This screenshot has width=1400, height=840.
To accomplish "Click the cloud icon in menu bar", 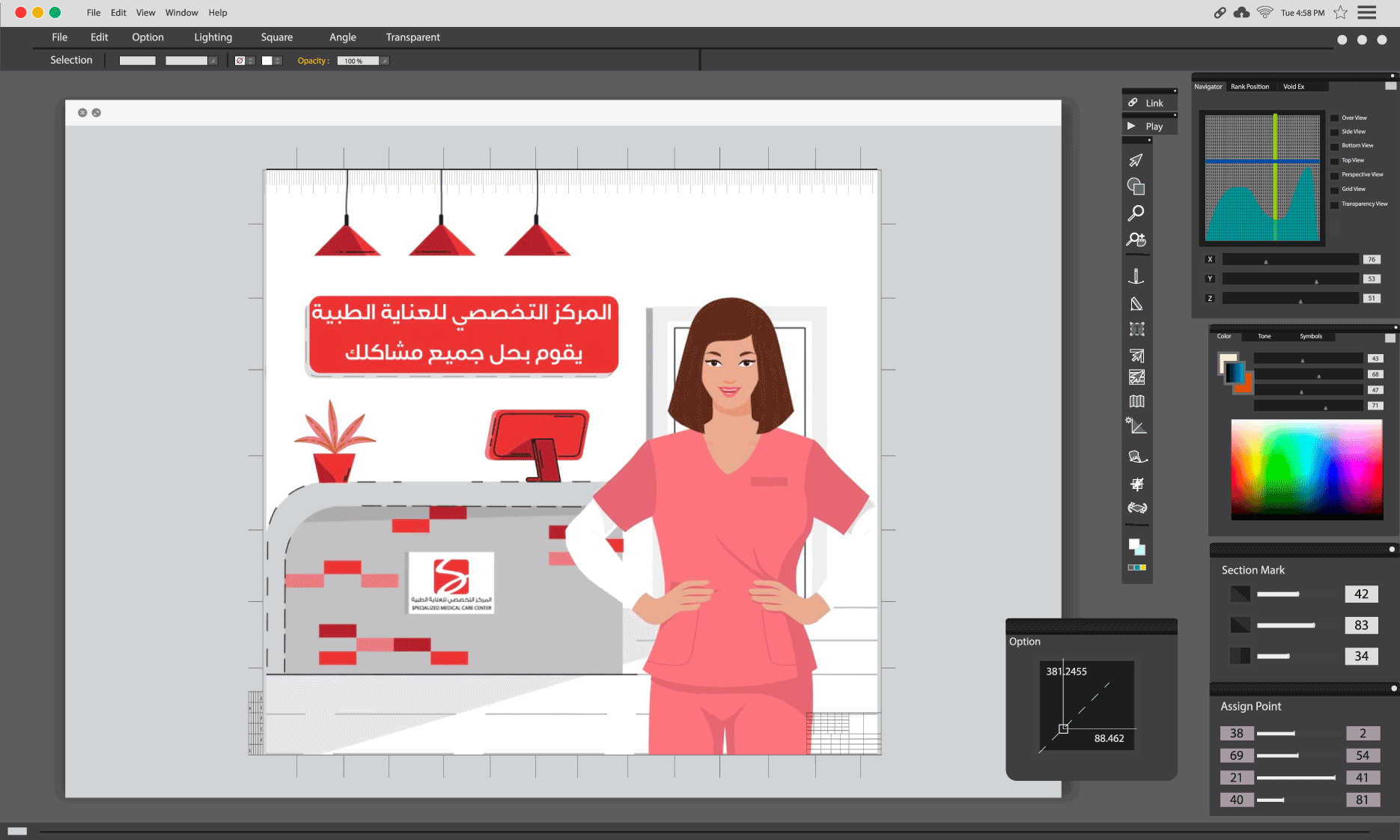I will [1241, 13].
